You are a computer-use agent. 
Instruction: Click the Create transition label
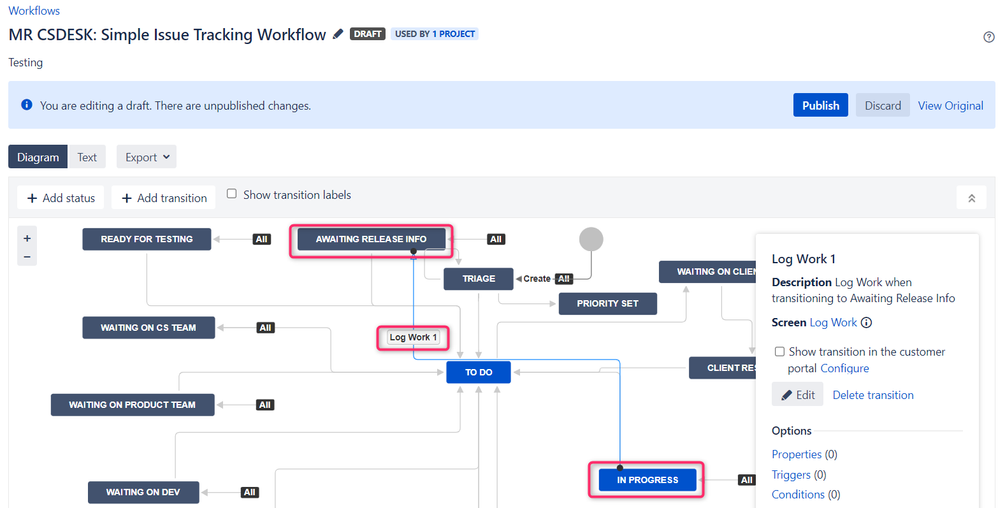(537, 279)
